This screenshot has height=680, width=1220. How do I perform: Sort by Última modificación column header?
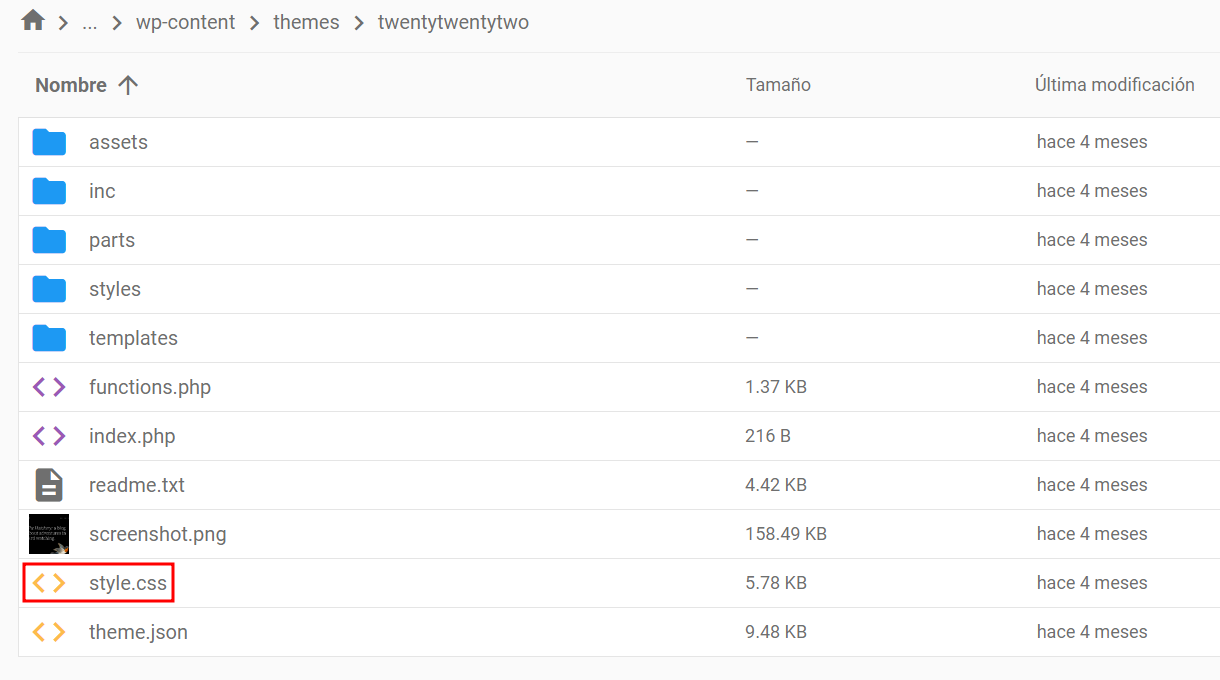pos(1114,85)
